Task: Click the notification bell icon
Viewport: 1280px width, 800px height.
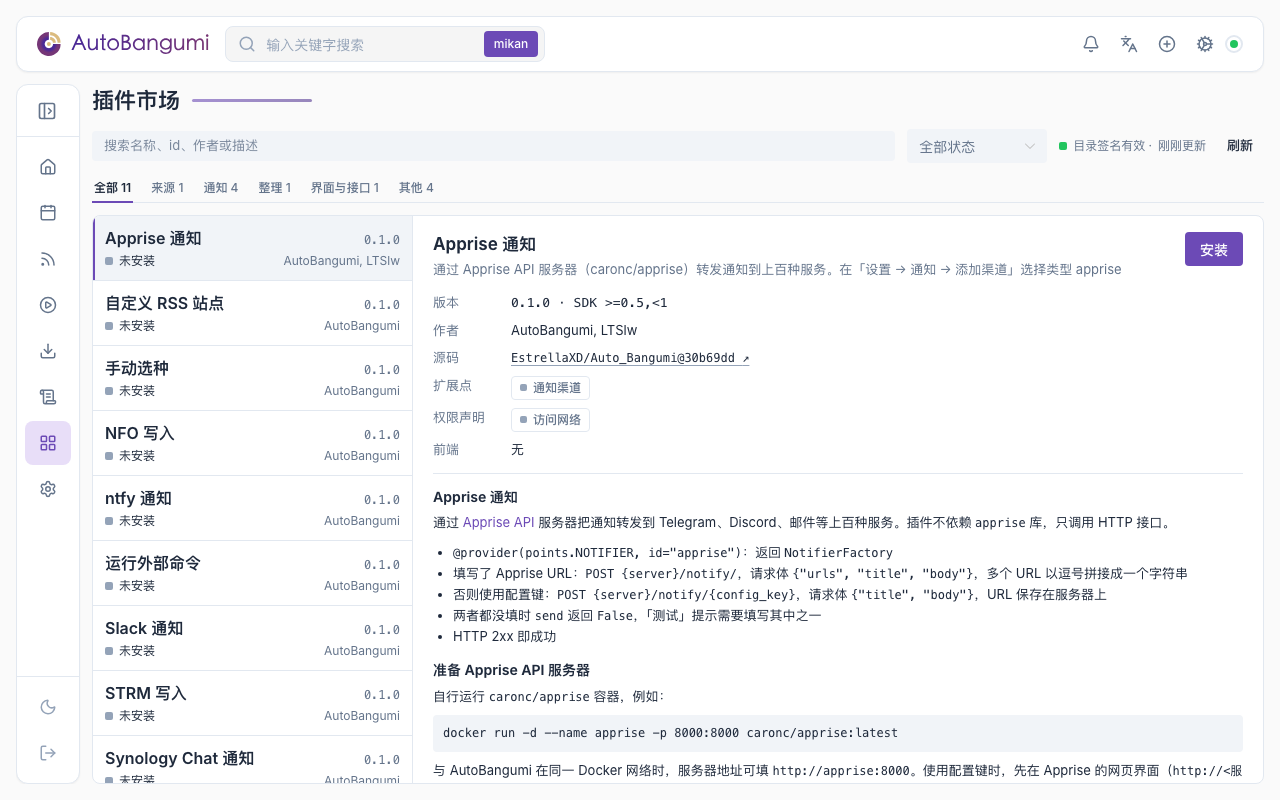Action: tap(1091, 44)
